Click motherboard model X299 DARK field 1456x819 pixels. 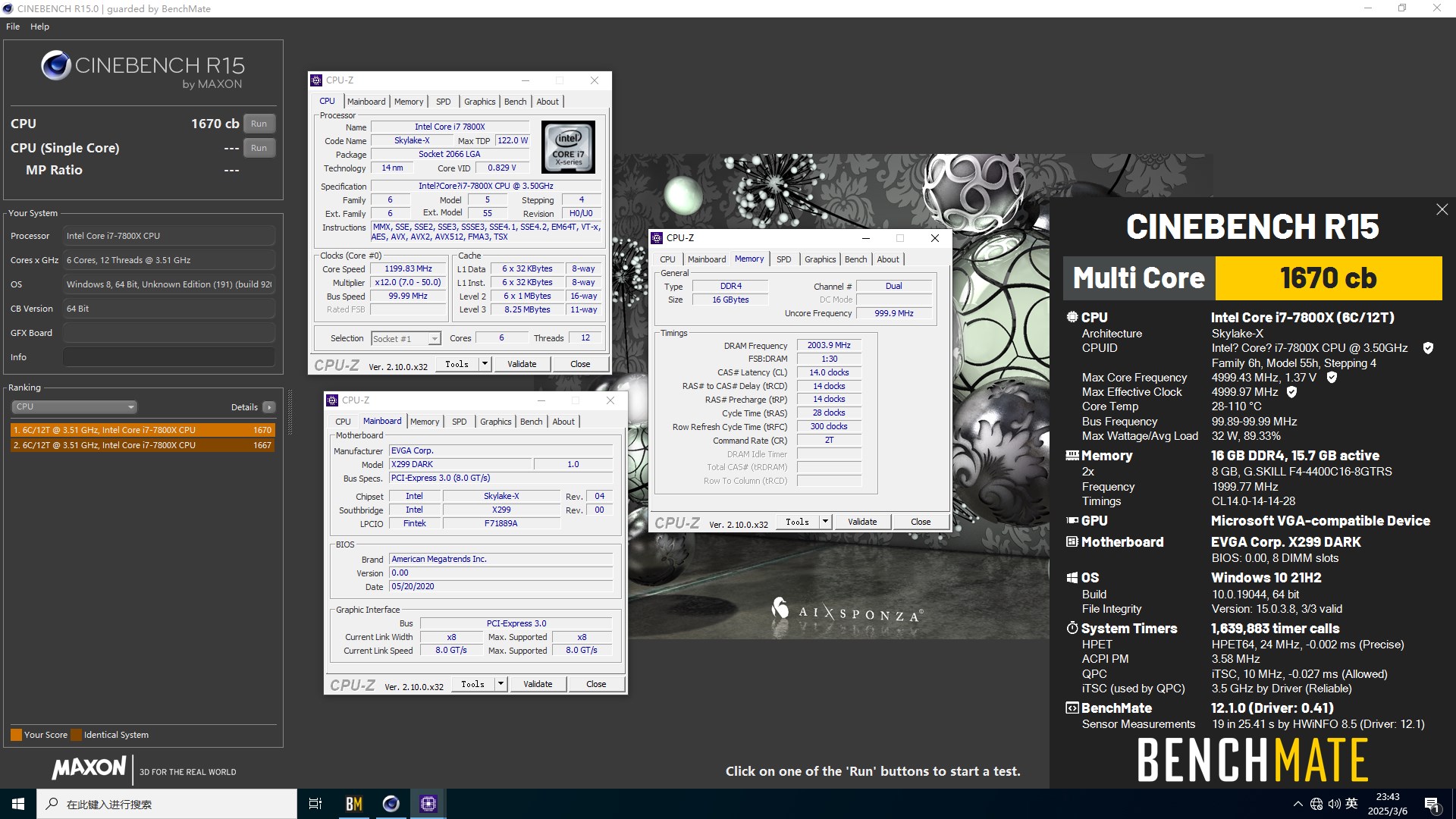point(460,464)
